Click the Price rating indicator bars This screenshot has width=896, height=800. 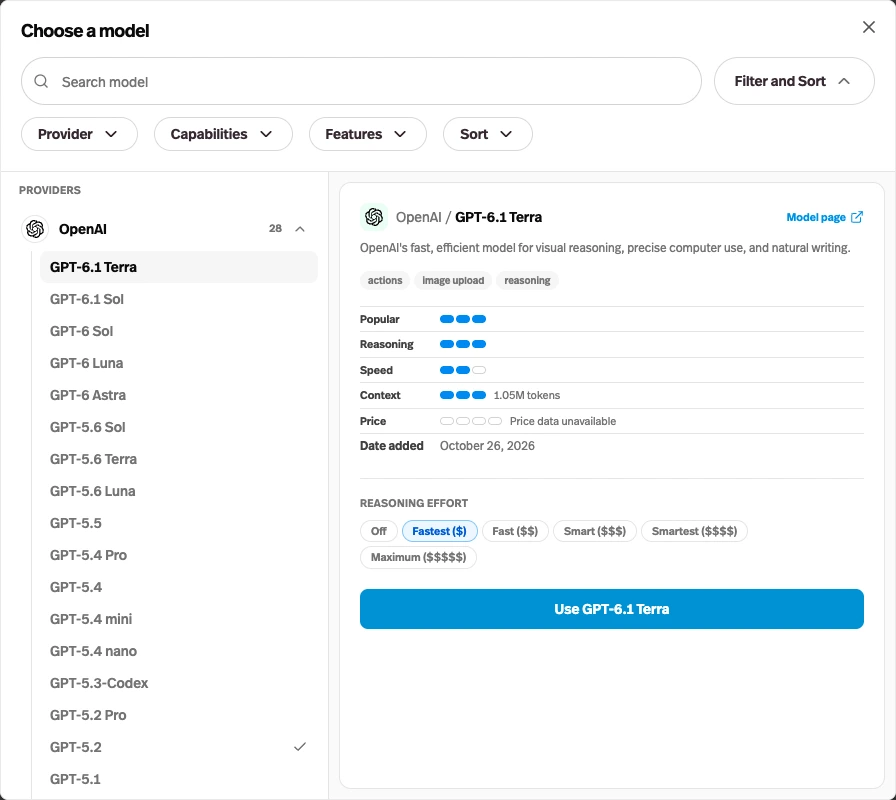point(471,421)
